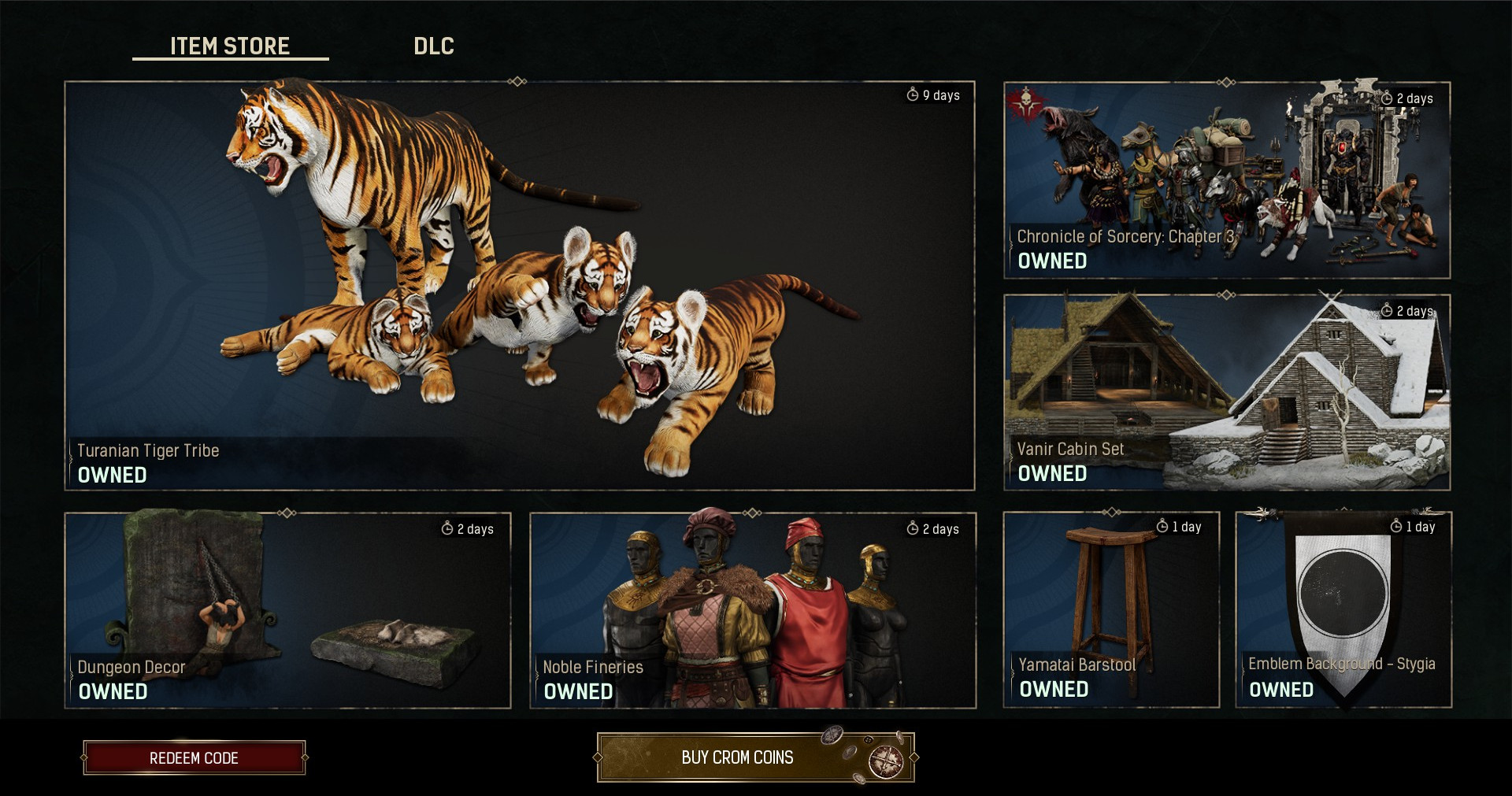Viewport: 1512px width, 796px height.
Task: Click timer icon on Chronicle of Sorcery card
Action: click(x=1387, y=98)
